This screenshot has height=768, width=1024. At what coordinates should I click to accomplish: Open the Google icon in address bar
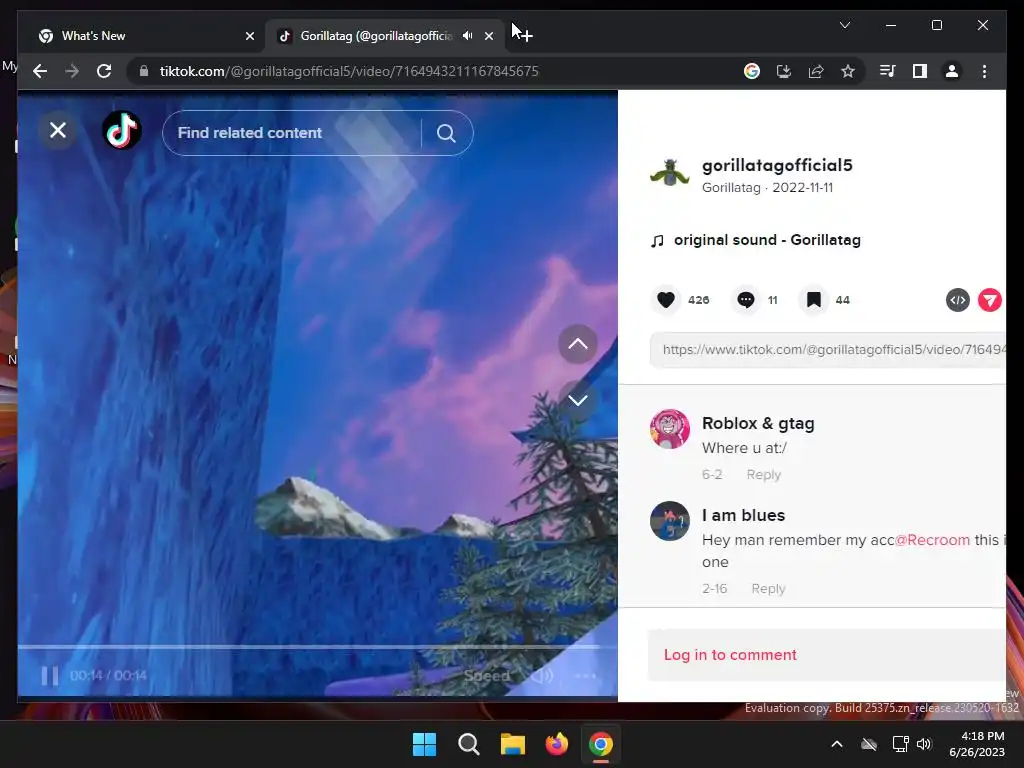click(752, 71)
